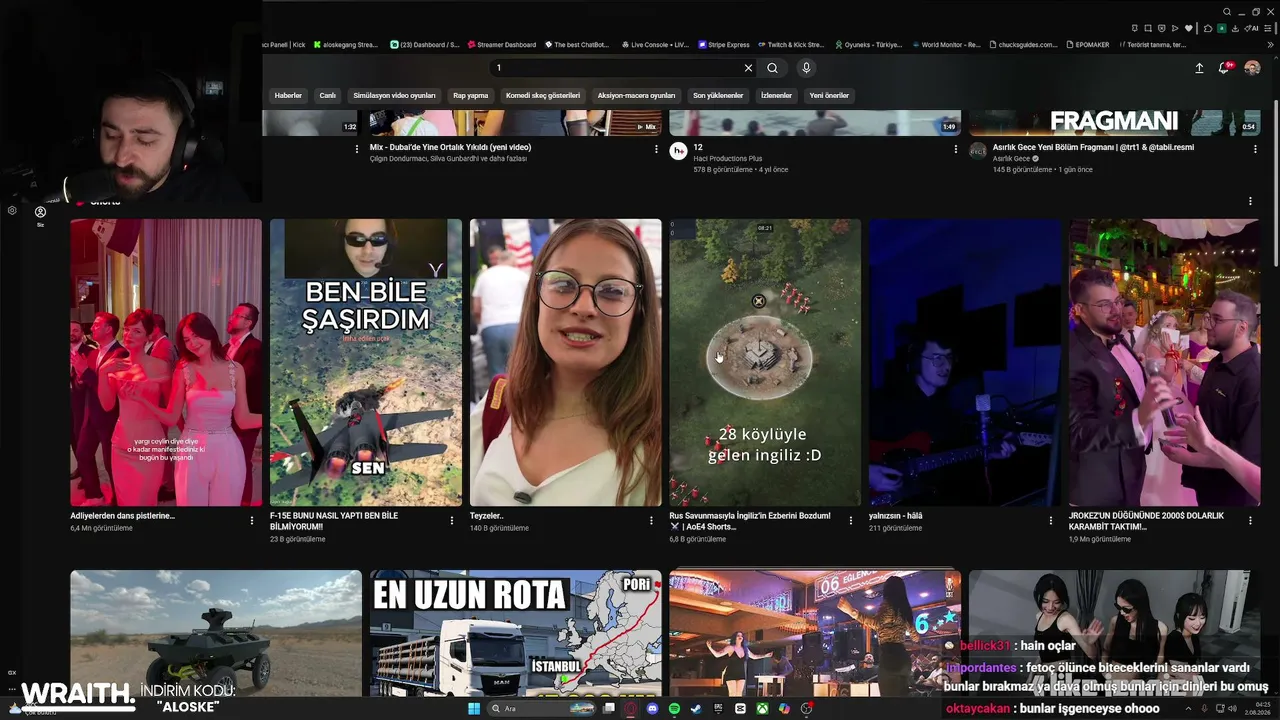Open The best ChatBot bookmark
Screen dimensions: 1280x720
(x=576, y=45)
